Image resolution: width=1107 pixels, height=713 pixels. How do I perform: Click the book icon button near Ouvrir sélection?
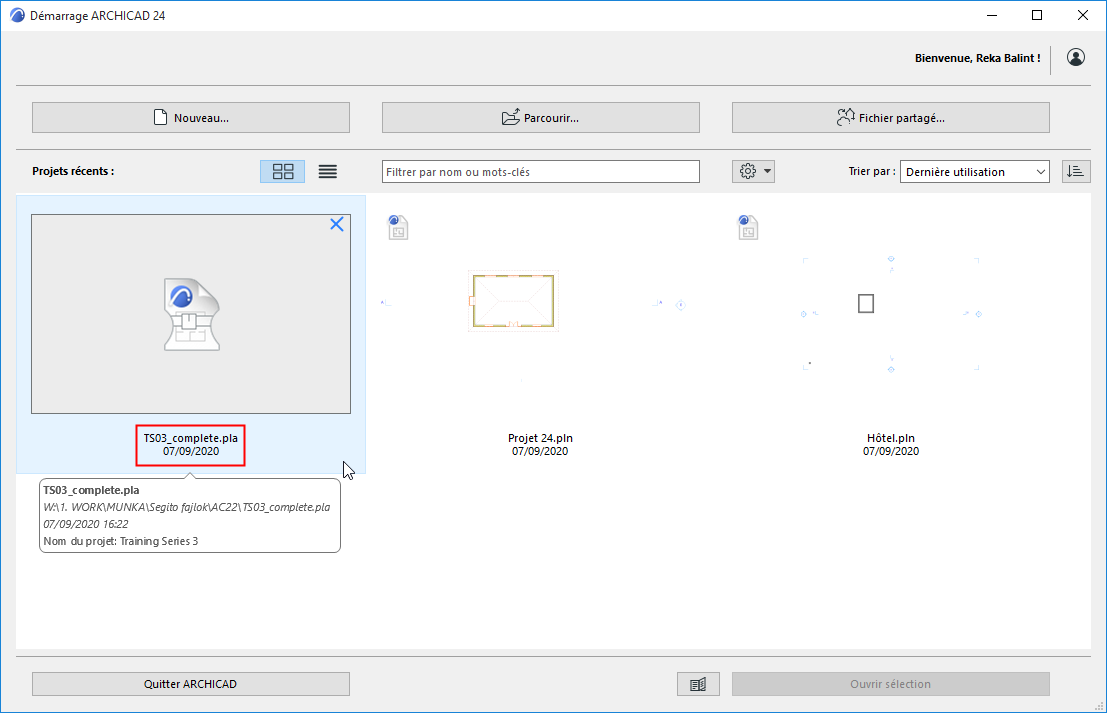tap(698, 684)
